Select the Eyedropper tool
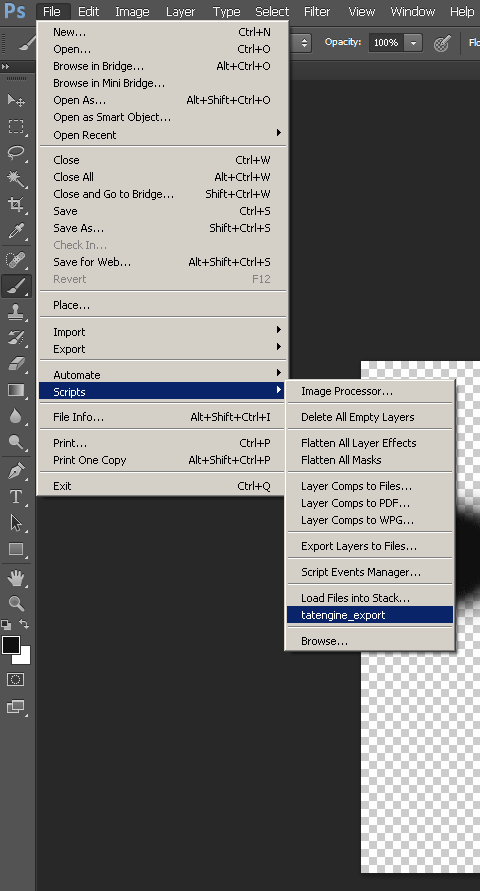This screenshot has height=891, width=480. 16,231
